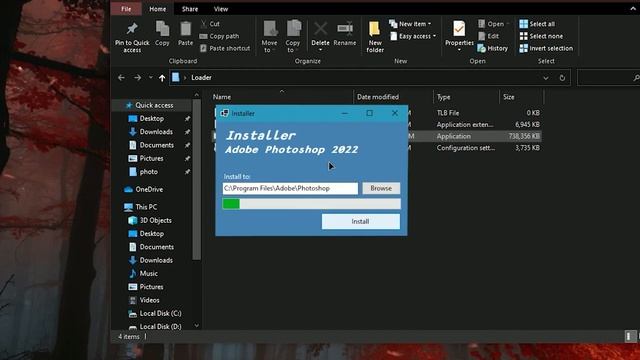Open pinned Desktop under Quick access
640x360 pixels.
151,118
